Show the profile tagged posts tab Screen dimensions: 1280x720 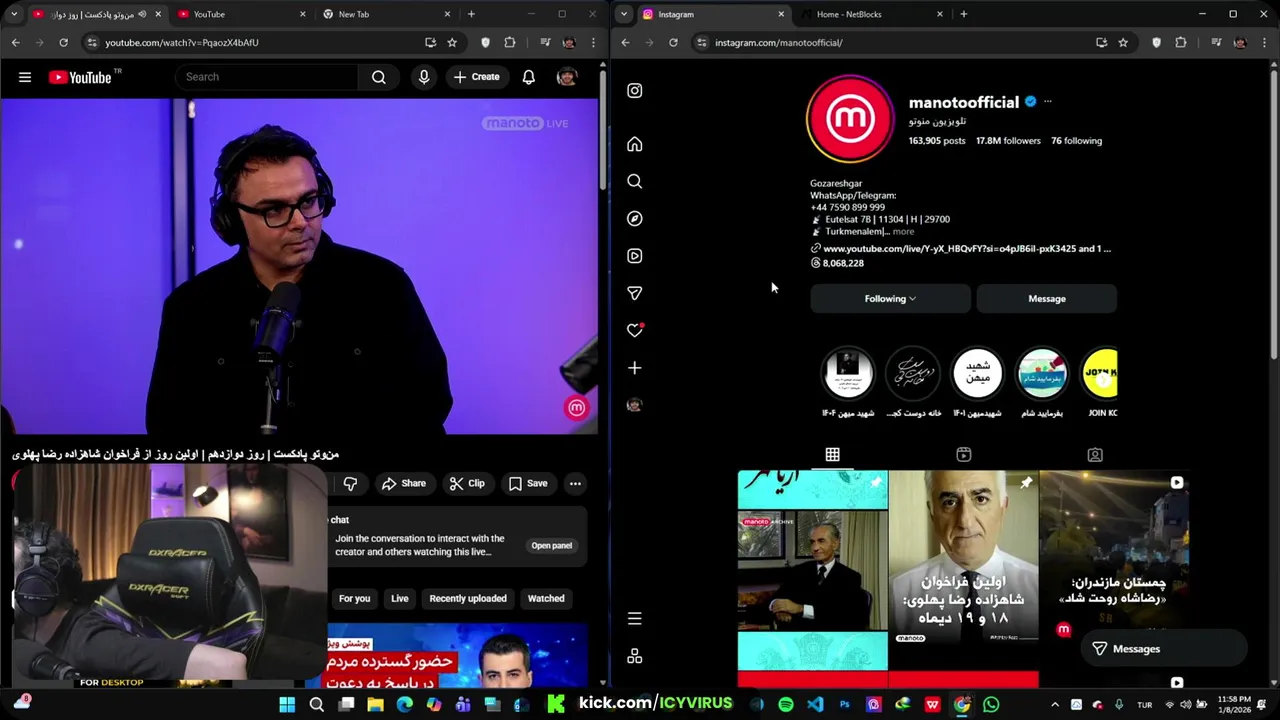pyautogui.click(x=1095, y=455)
